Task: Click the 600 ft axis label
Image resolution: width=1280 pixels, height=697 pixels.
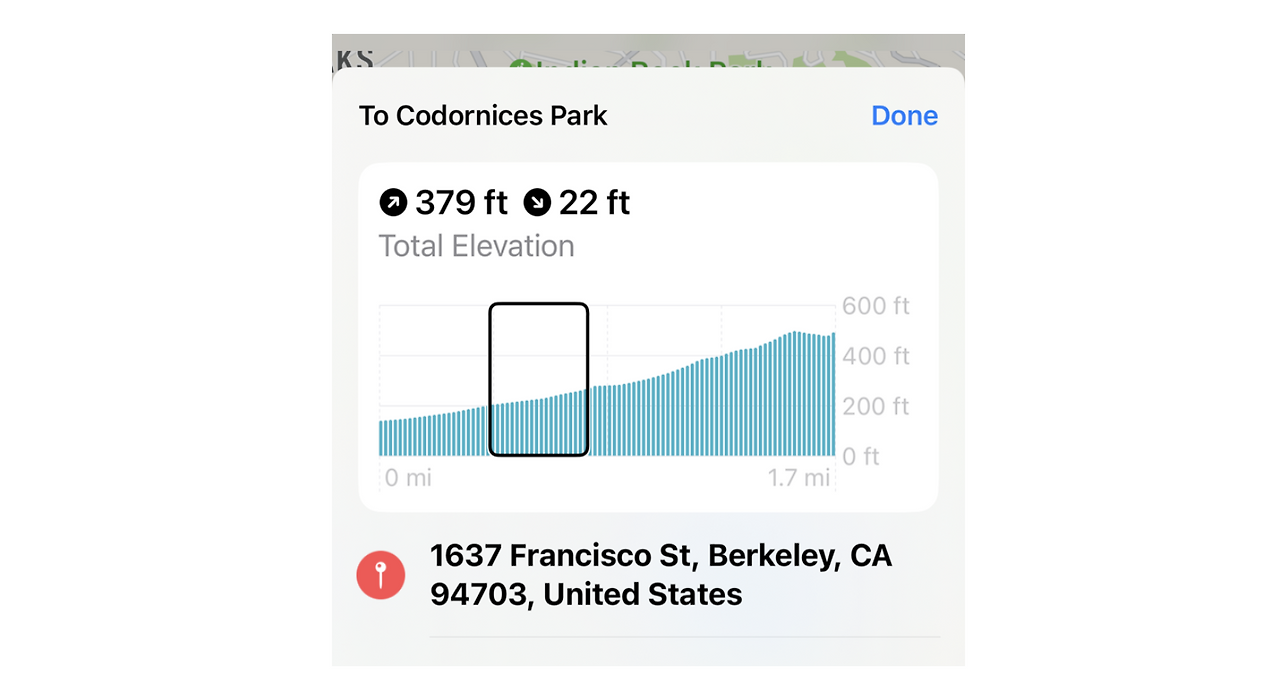Action: (875, 306)
